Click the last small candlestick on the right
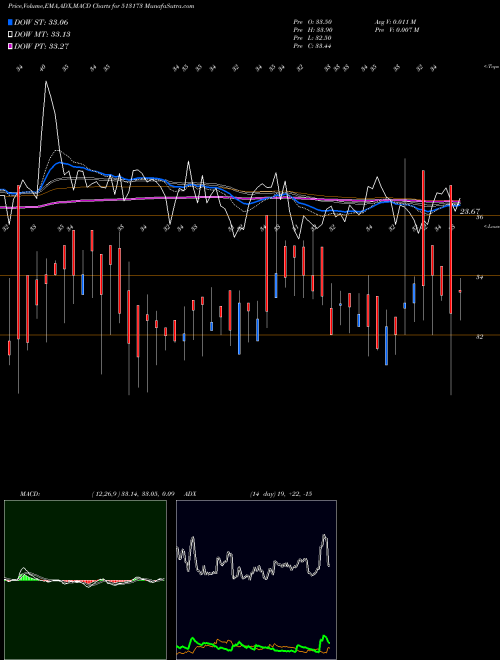The height and width of the screenshot is (660, 500). (x=460, y=291)
